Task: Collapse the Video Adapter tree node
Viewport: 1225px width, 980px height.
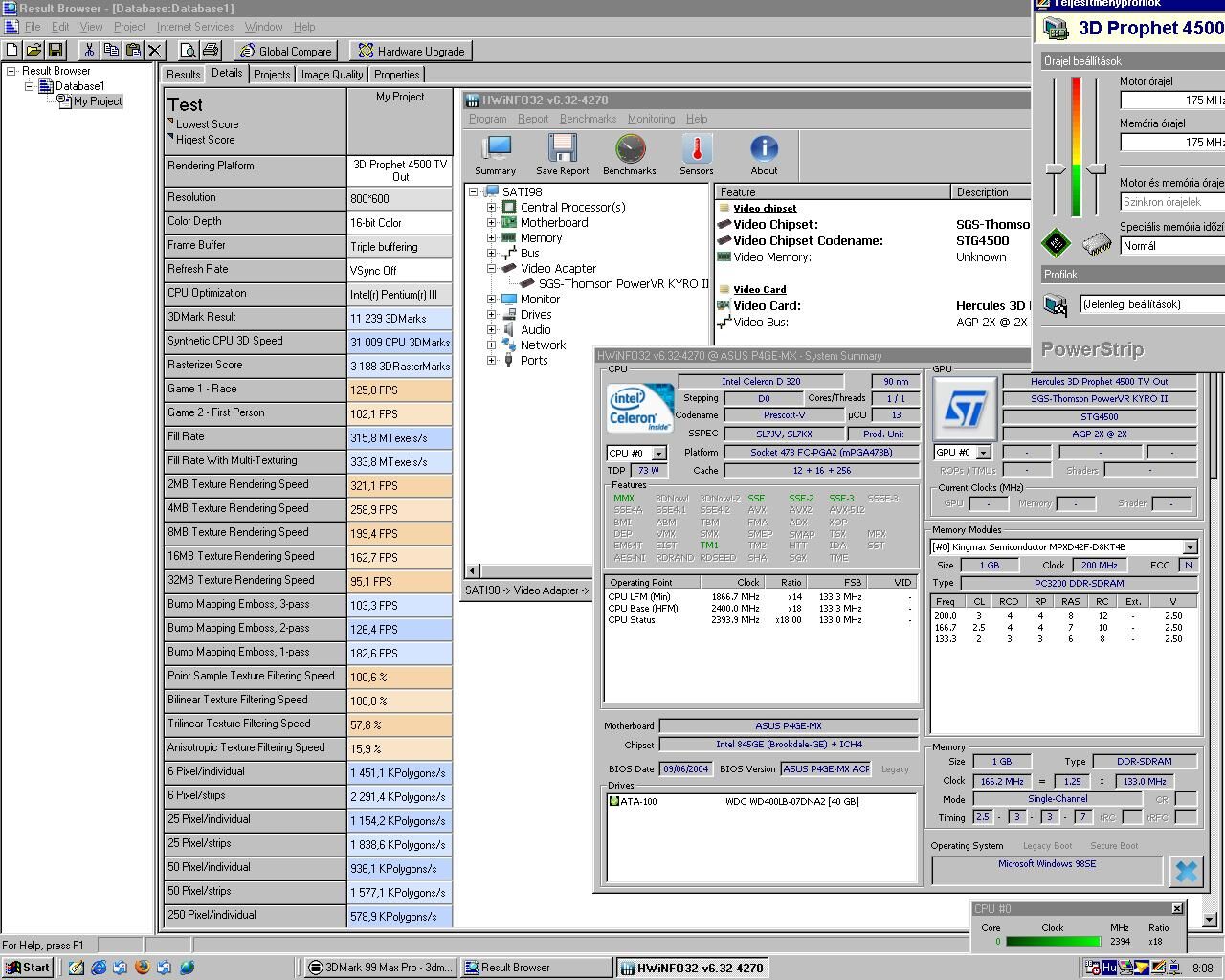Action: click(x=492, y=268)
